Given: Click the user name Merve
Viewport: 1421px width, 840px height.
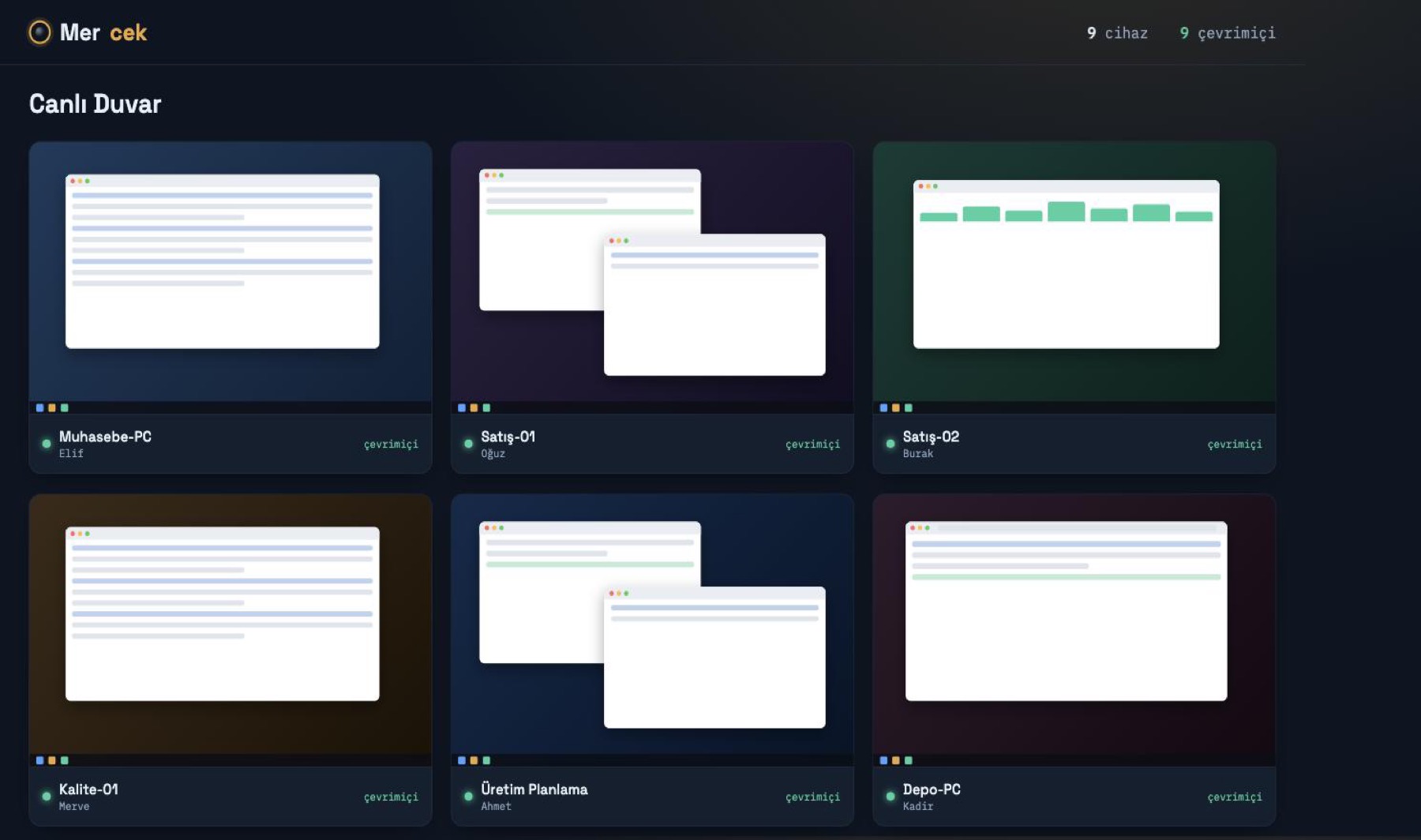Looking at the screenshot, I should 74,806.
